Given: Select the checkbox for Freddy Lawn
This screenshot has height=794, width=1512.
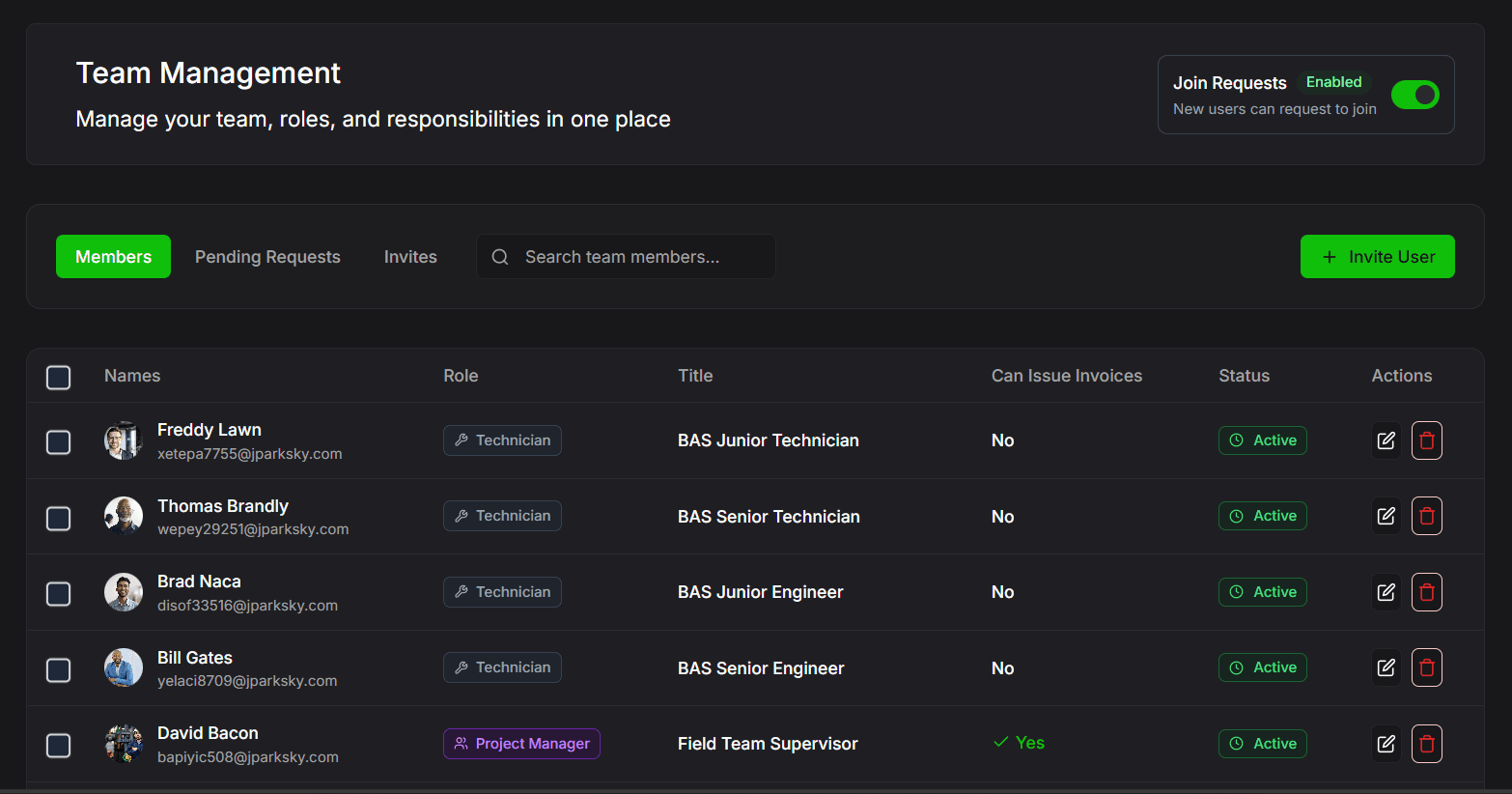Looking at the screenshot, I should pos(59,442).
